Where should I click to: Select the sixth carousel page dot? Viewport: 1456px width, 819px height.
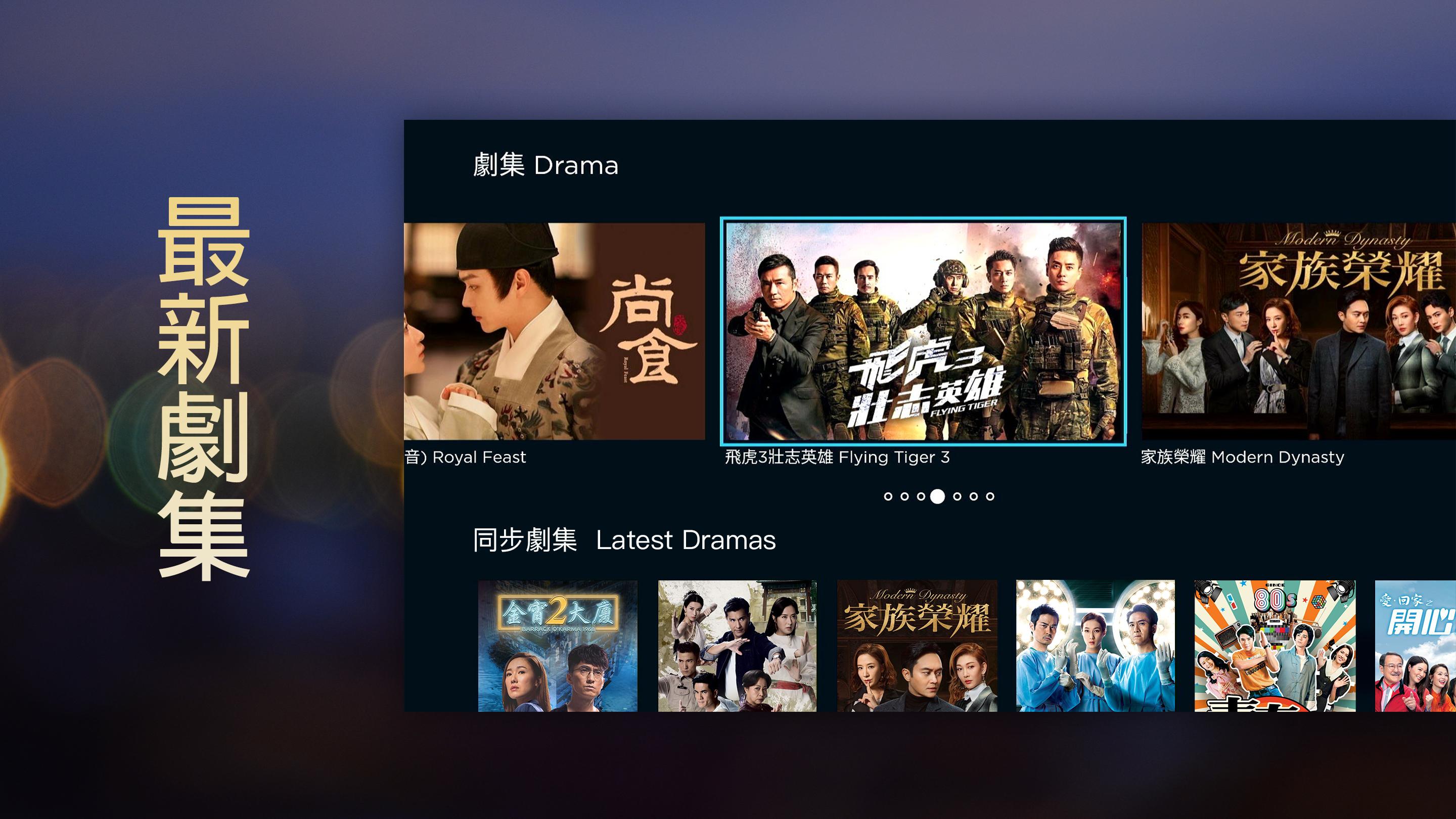point(973,496)
